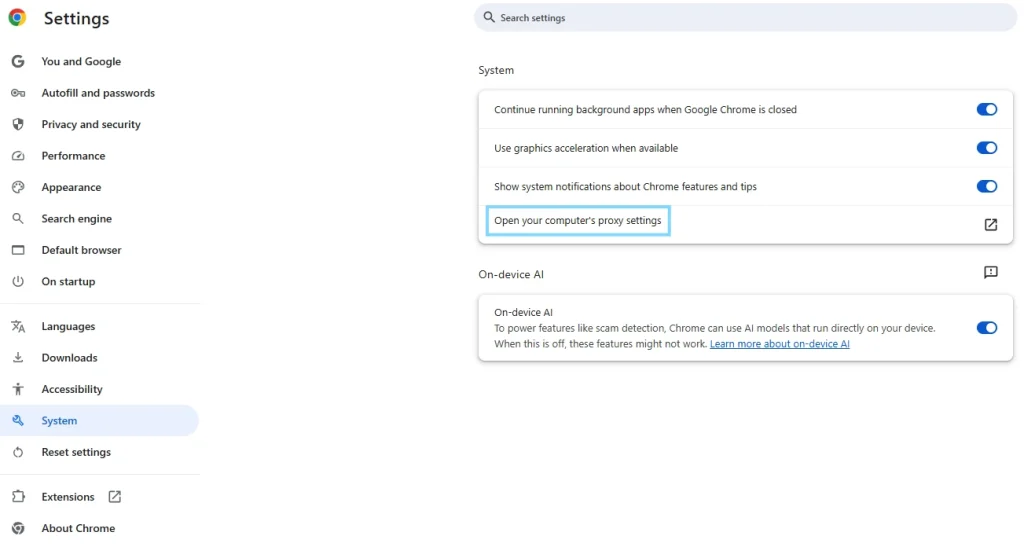The width and height of the screenshot is (1024, 547).
Task: Click the external link icon next to Extensions
Action: pos(114,497)
